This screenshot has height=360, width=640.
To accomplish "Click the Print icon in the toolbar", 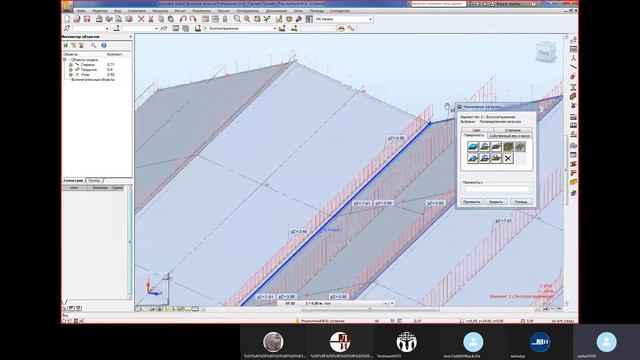I will (99, 19).
